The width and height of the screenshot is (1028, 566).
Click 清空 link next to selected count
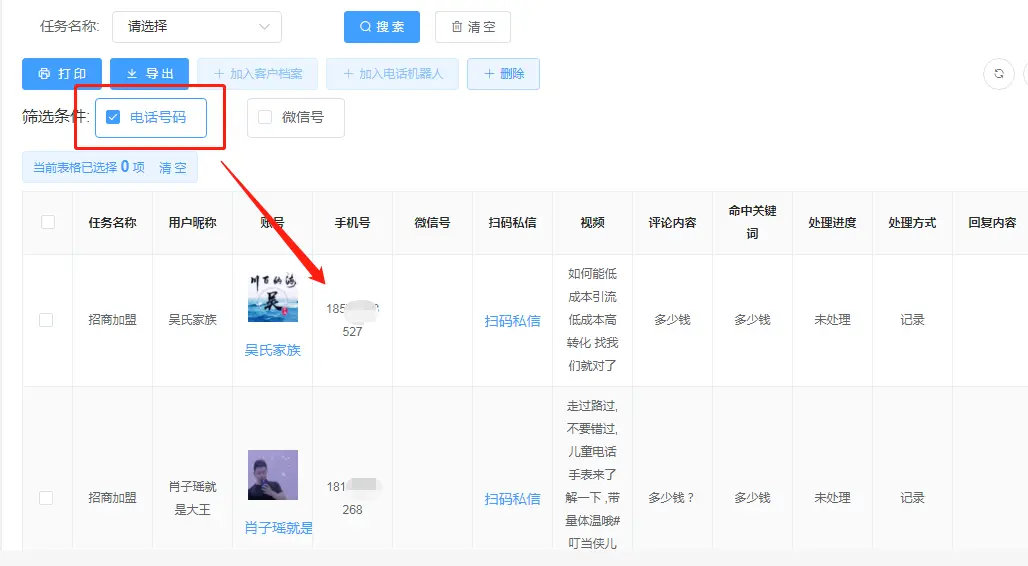(x=173, y=168)
